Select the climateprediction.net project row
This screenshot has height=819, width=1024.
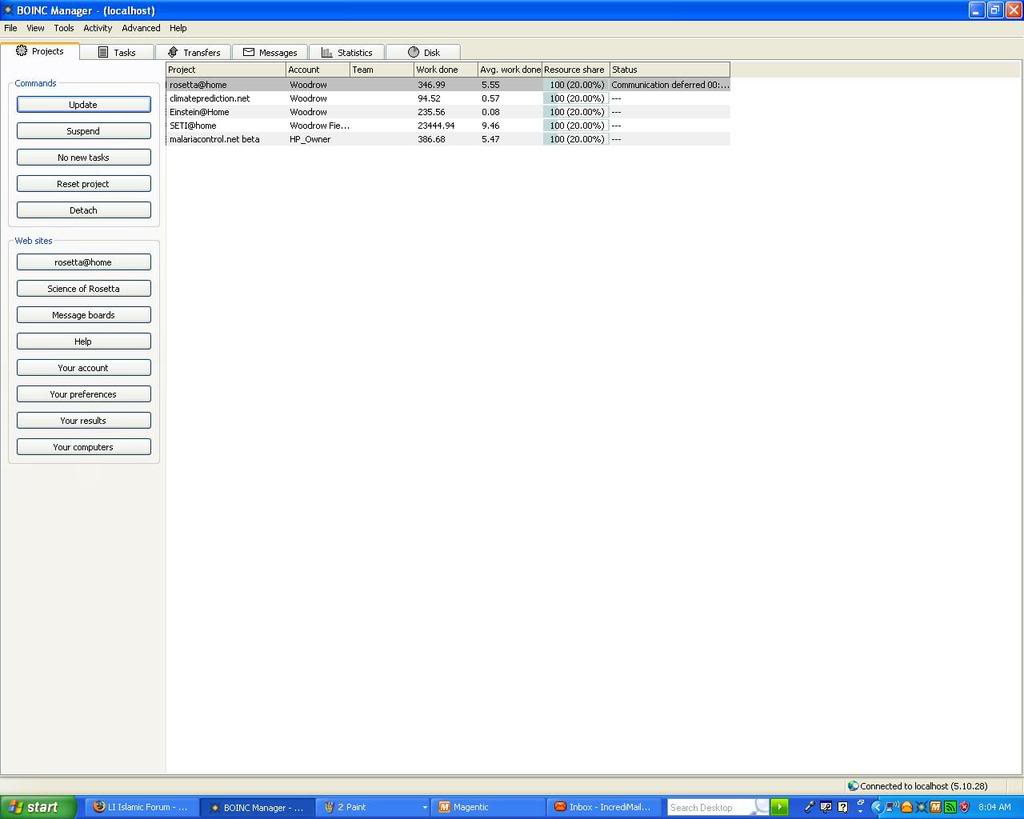(x=448, y=99)
